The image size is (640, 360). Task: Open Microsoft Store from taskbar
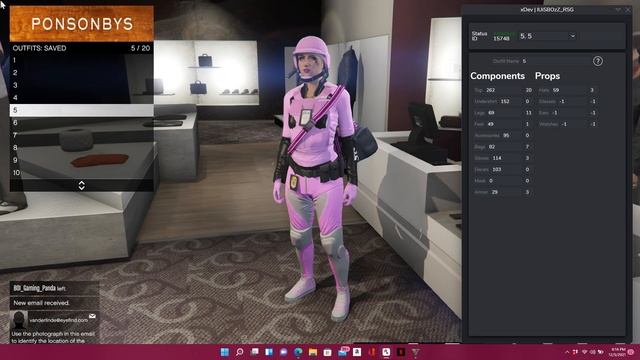pos(327,352)
